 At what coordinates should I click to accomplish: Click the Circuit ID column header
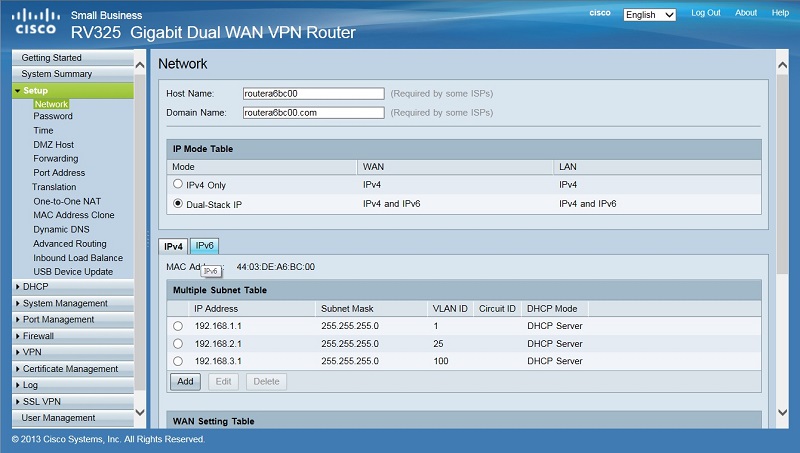click(x=497, y=309)
